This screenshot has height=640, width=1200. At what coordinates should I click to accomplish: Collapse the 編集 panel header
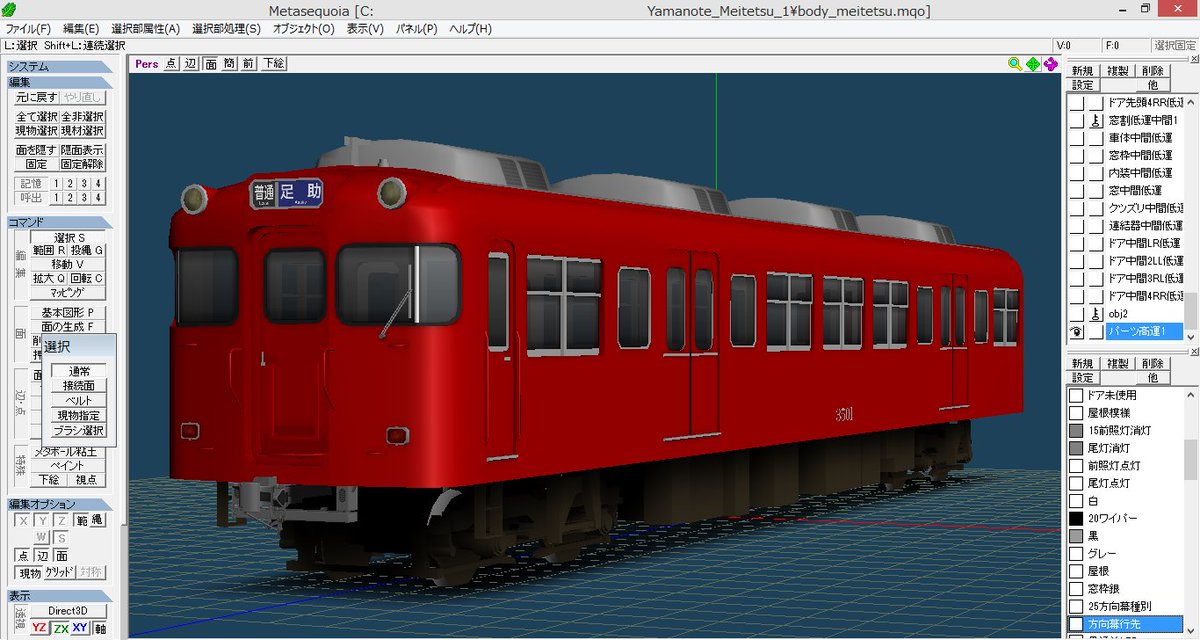tap(60, 82)
